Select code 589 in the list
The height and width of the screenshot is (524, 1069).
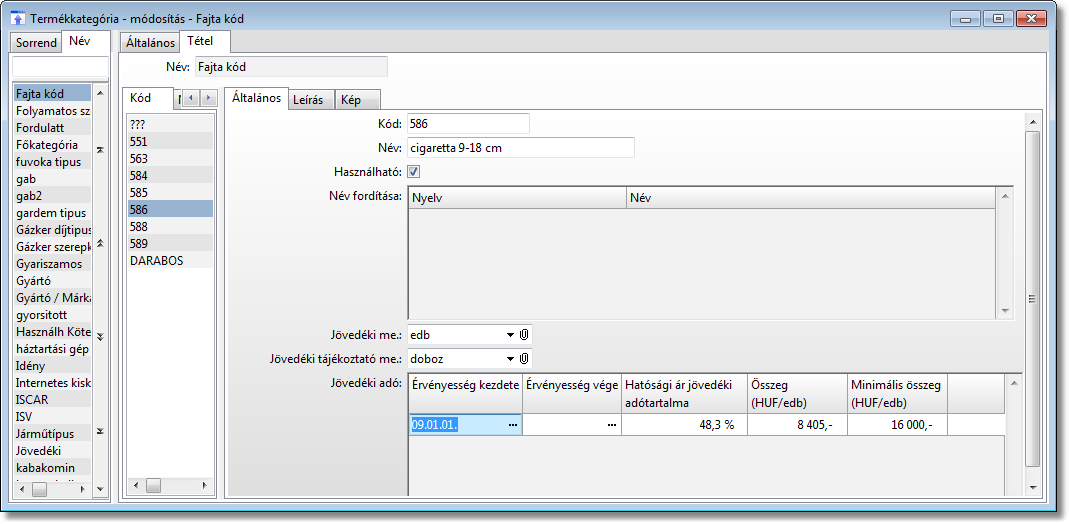click(x=170, y=243)
